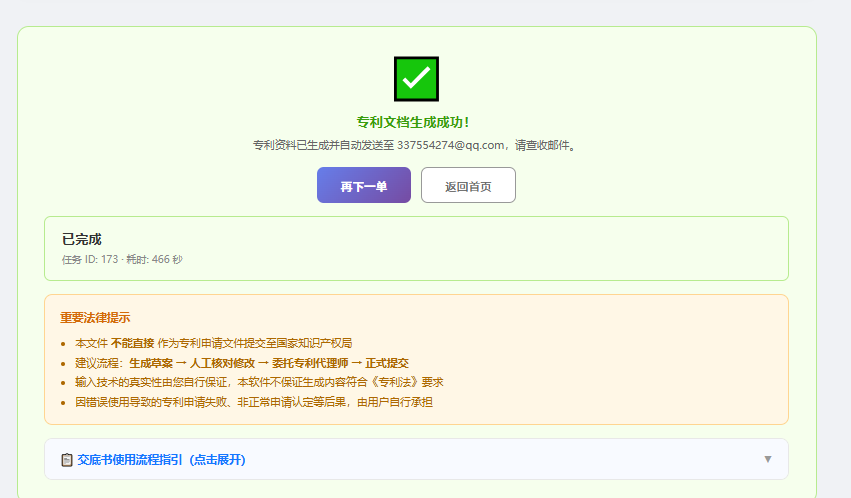This screenshot has height=498, width=851.
Task: Click the 建议流程 workflow line
Action: pos(242,363)
